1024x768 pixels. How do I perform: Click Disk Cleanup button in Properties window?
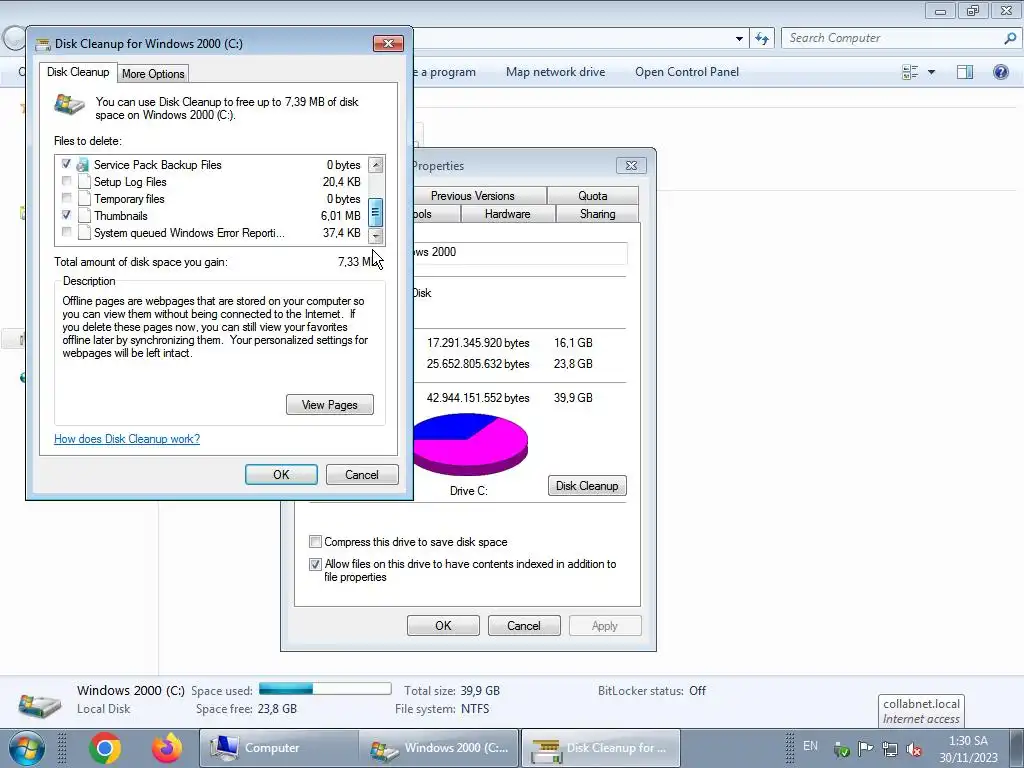(587, 486)
